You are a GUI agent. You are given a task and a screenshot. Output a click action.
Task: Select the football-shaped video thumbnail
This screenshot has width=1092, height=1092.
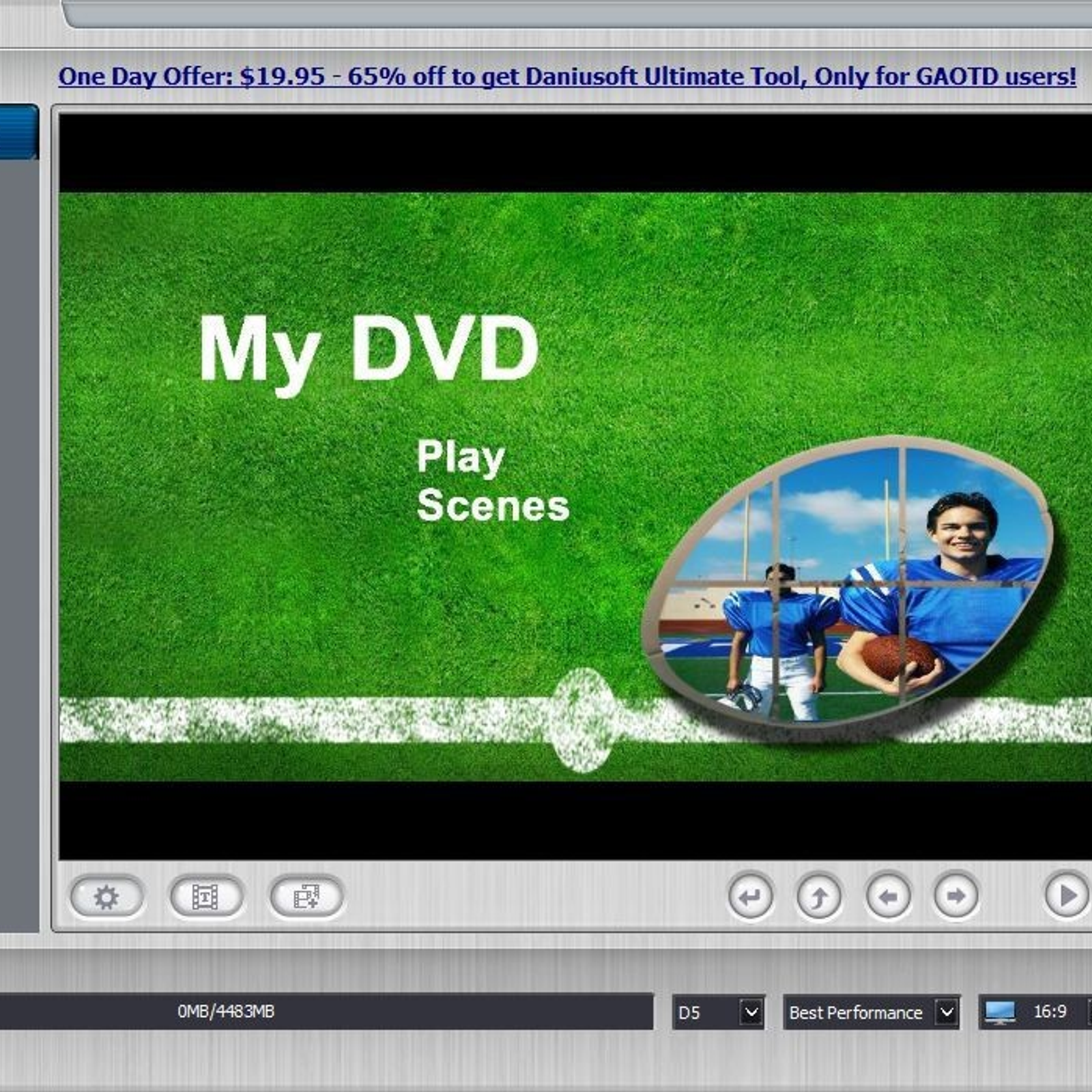[x=847, y=582]
